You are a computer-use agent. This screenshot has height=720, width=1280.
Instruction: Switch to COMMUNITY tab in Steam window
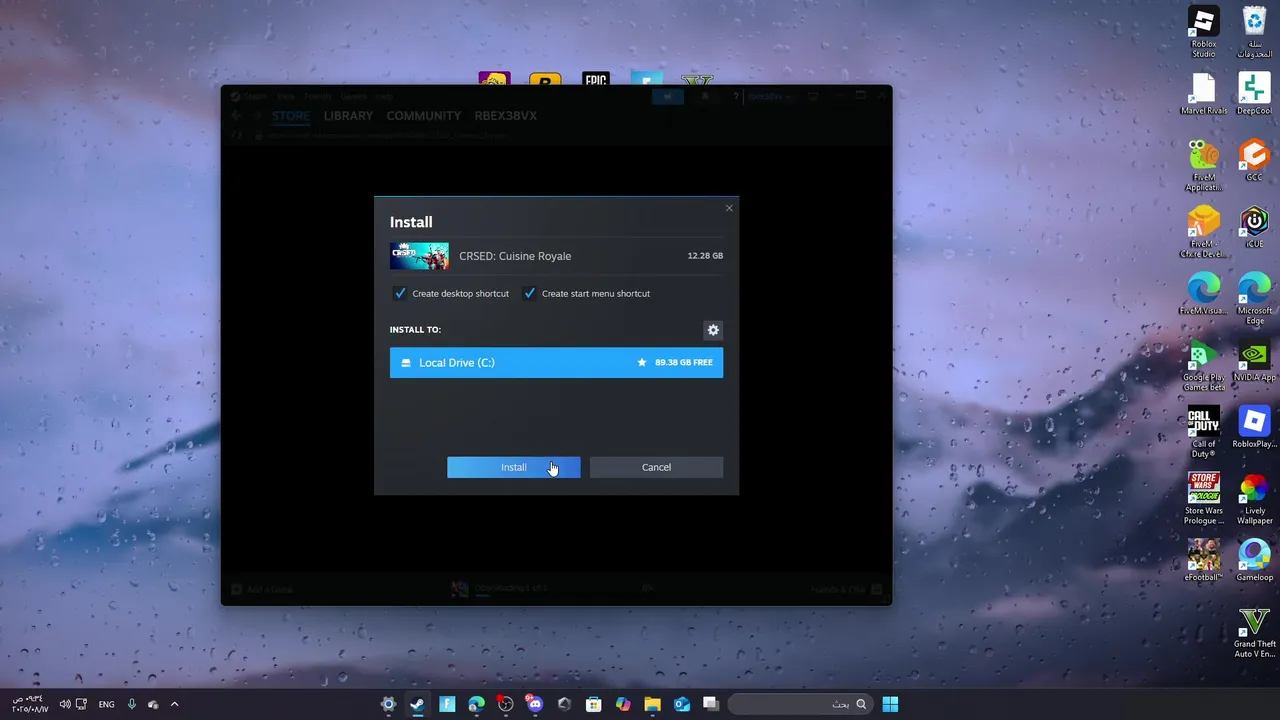pos(424,116)
